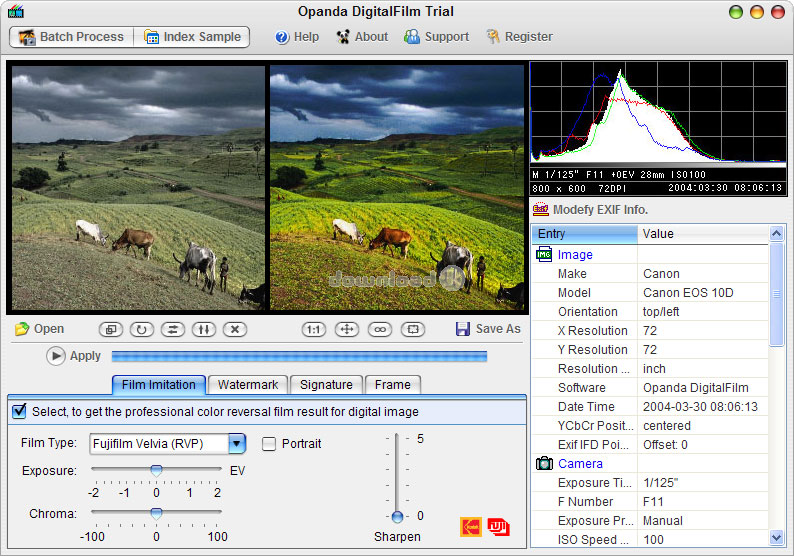Screen dimensions: 794x556
Task: Select the Orientation entry row
Action: 650,312
